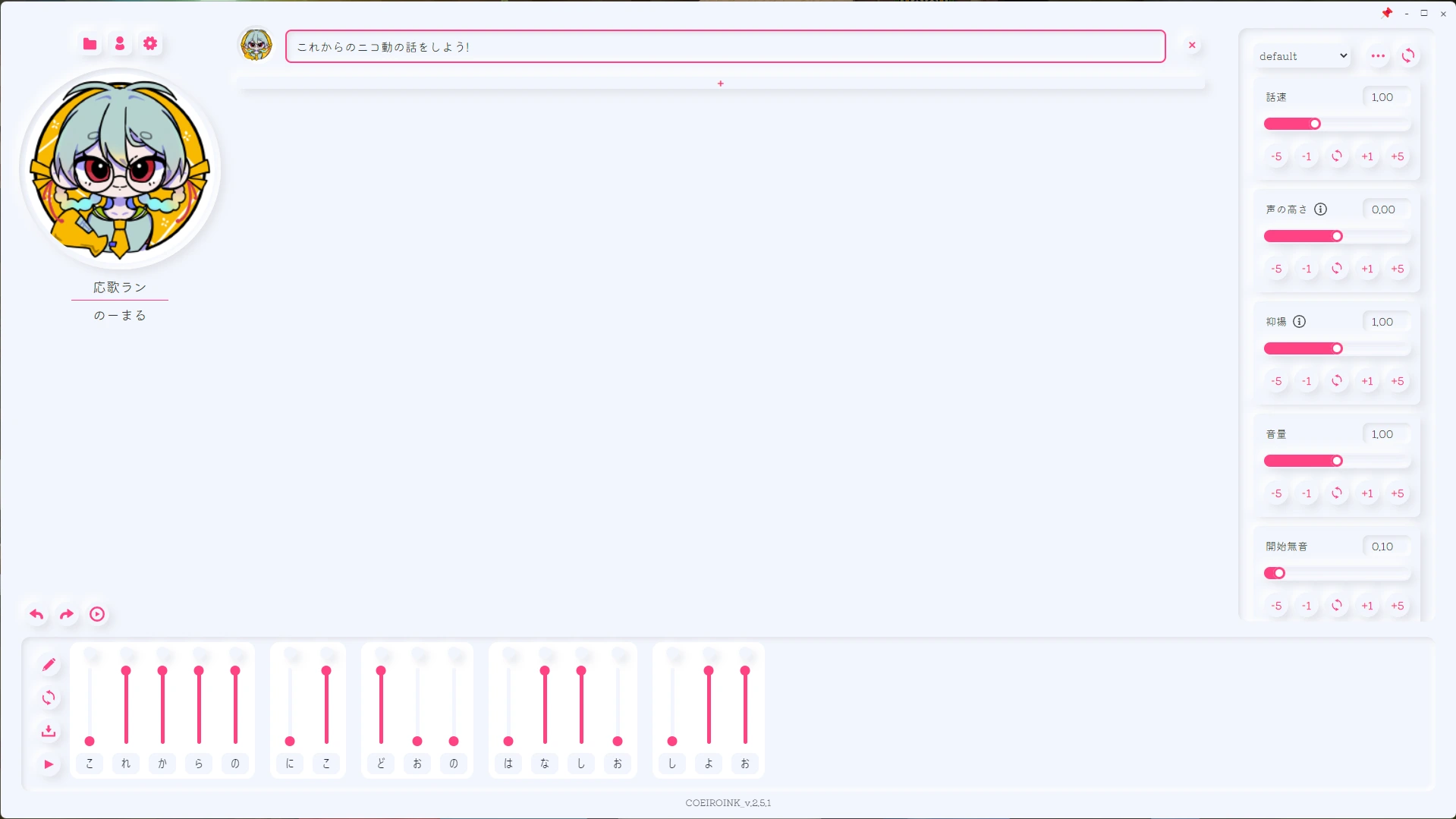The height and width of the screenshot is (819, 1456).
Task: Expand the default preset dropdown
Action: 1302,56
